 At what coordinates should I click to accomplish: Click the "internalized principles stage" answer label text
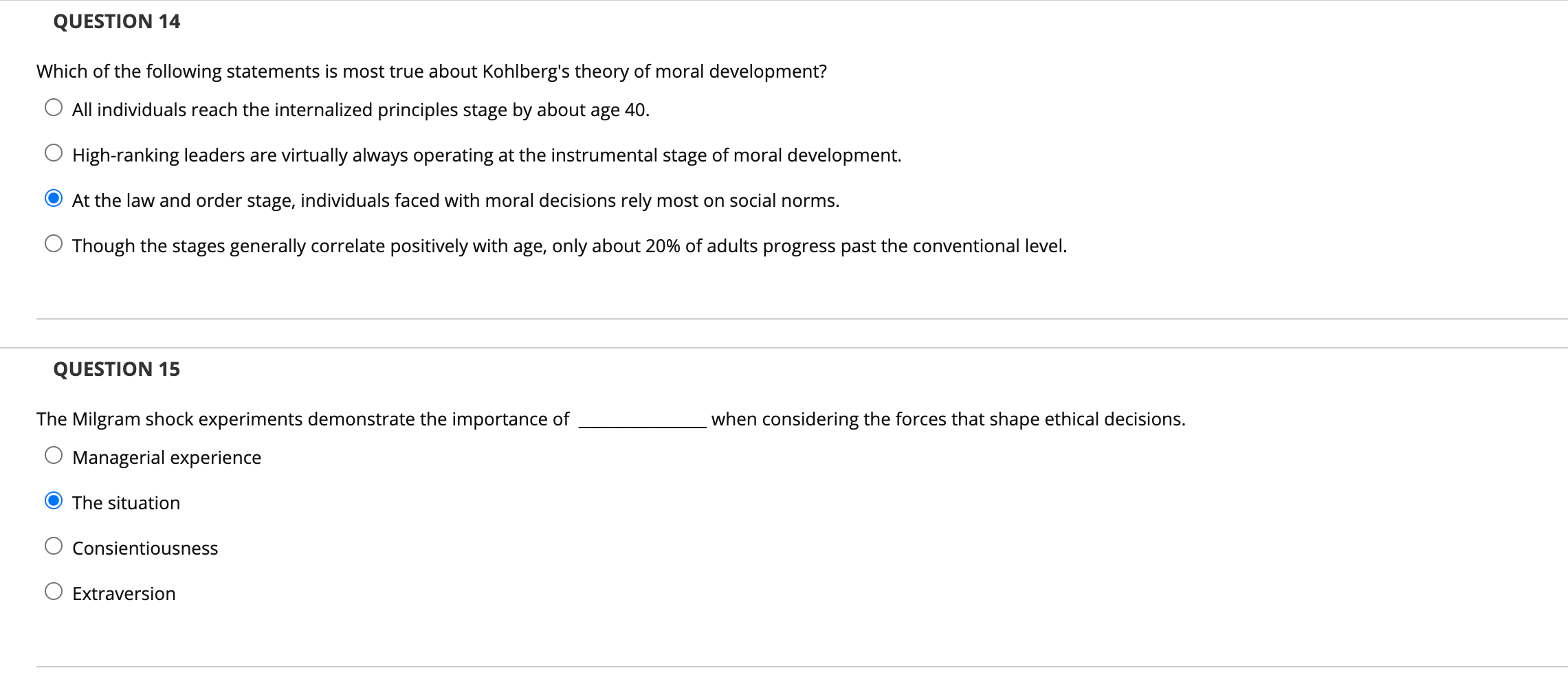click(x=361, y=109)
